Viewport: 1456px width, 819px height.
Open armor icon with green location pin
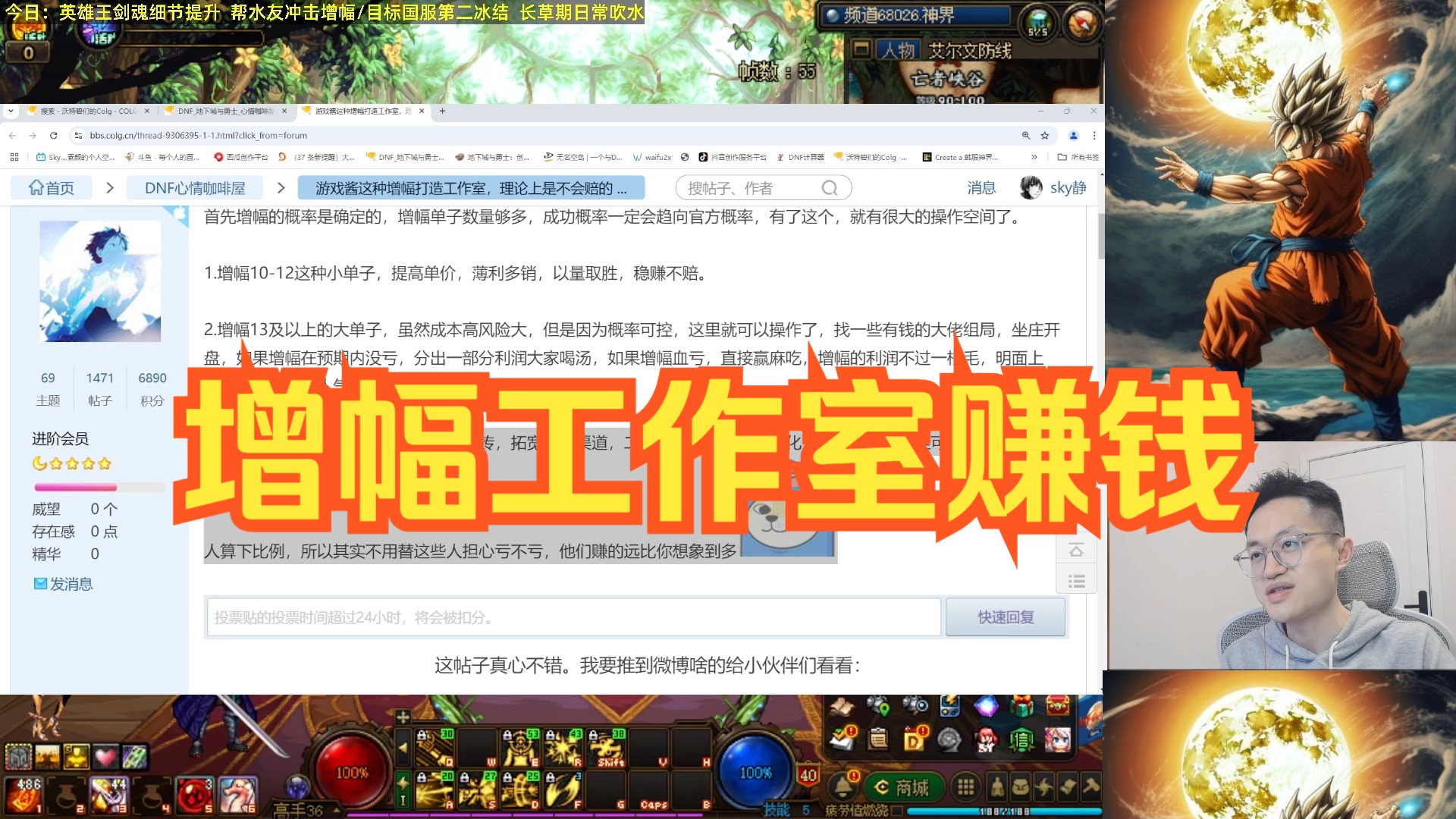click(878, 707)
